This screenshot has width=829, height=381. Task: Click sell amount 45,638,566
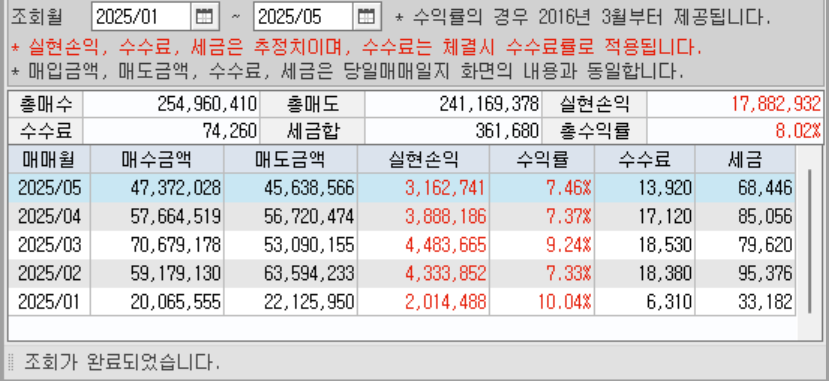pyautogui.click(x=309, y=188)
